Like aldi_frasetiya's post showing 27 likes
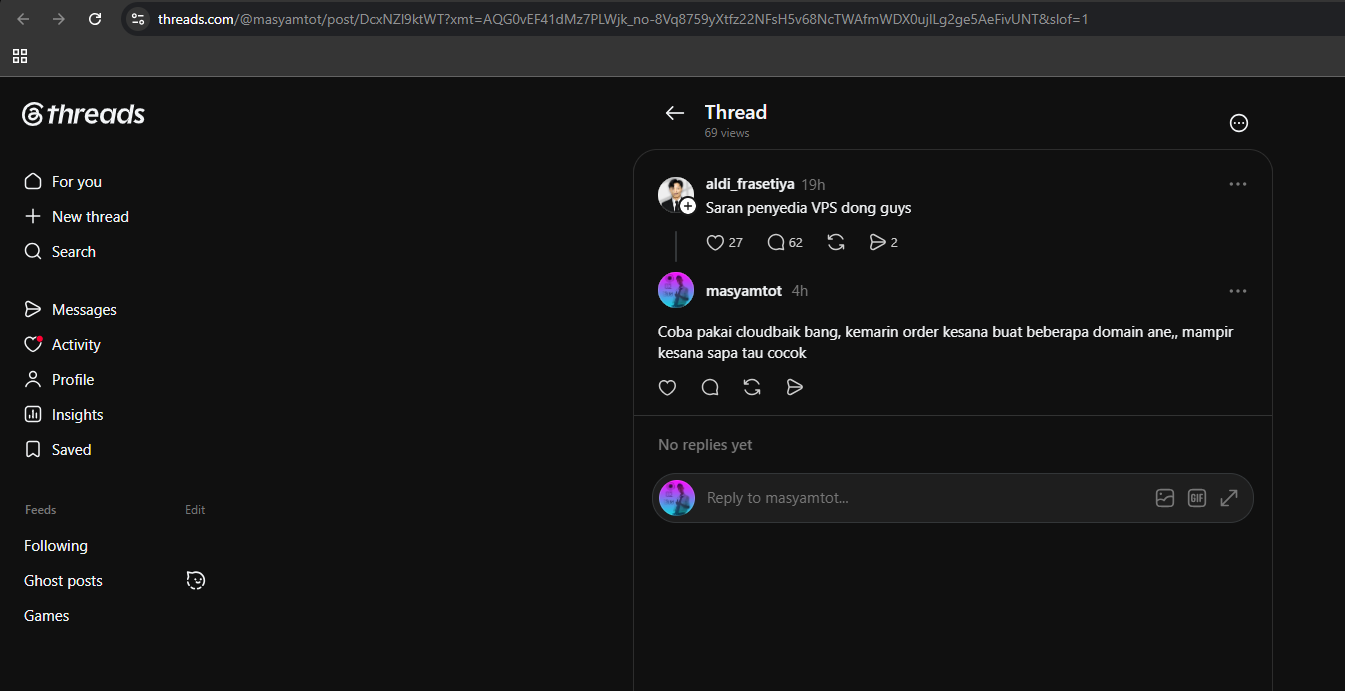Screen dimensions: 1345x691 pyautogui.click(x=724, y=242)
